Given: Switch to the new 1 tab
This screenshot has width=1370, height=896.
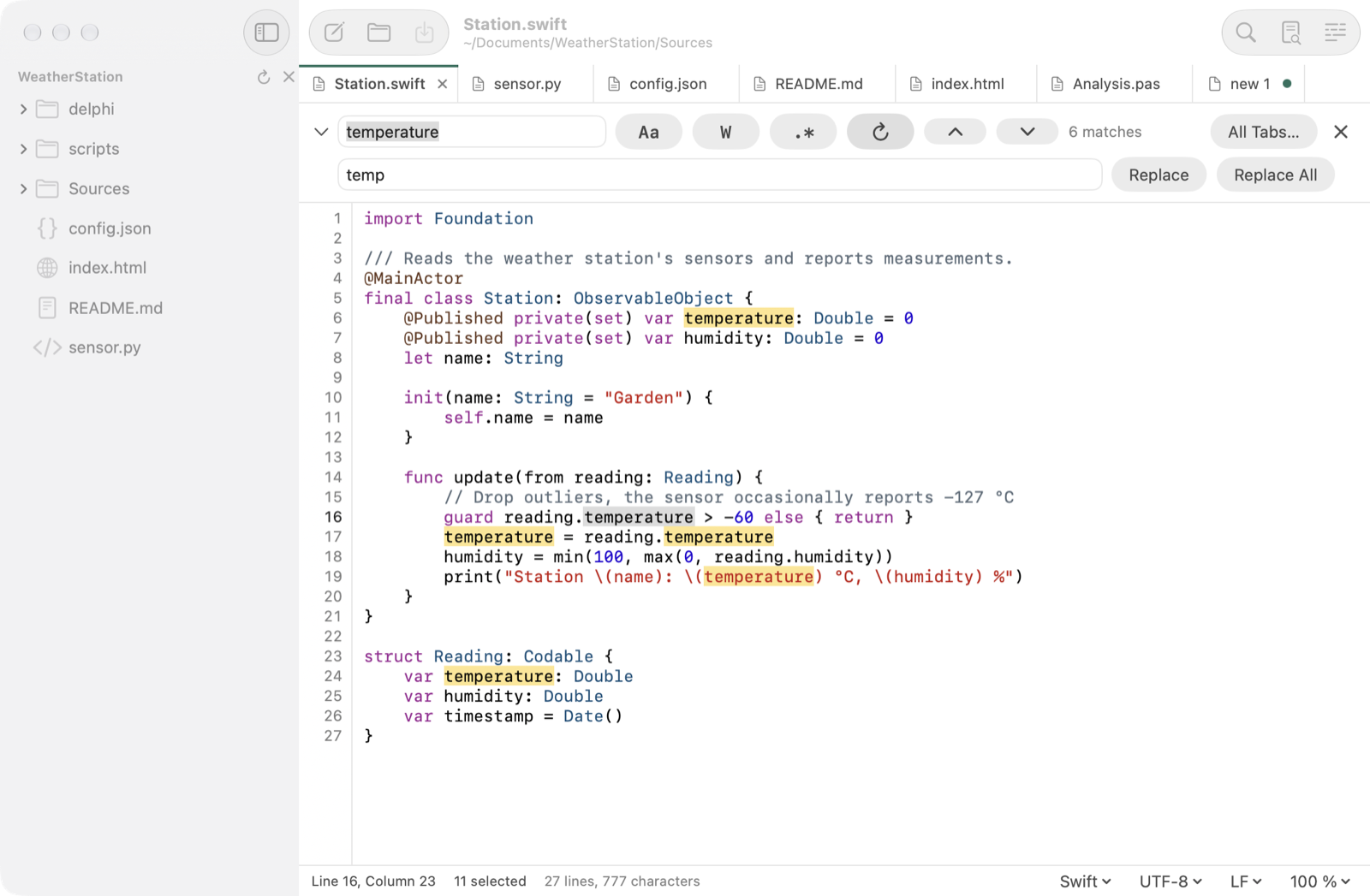Looking at the screenshot, I should [x=1249, y=84].
